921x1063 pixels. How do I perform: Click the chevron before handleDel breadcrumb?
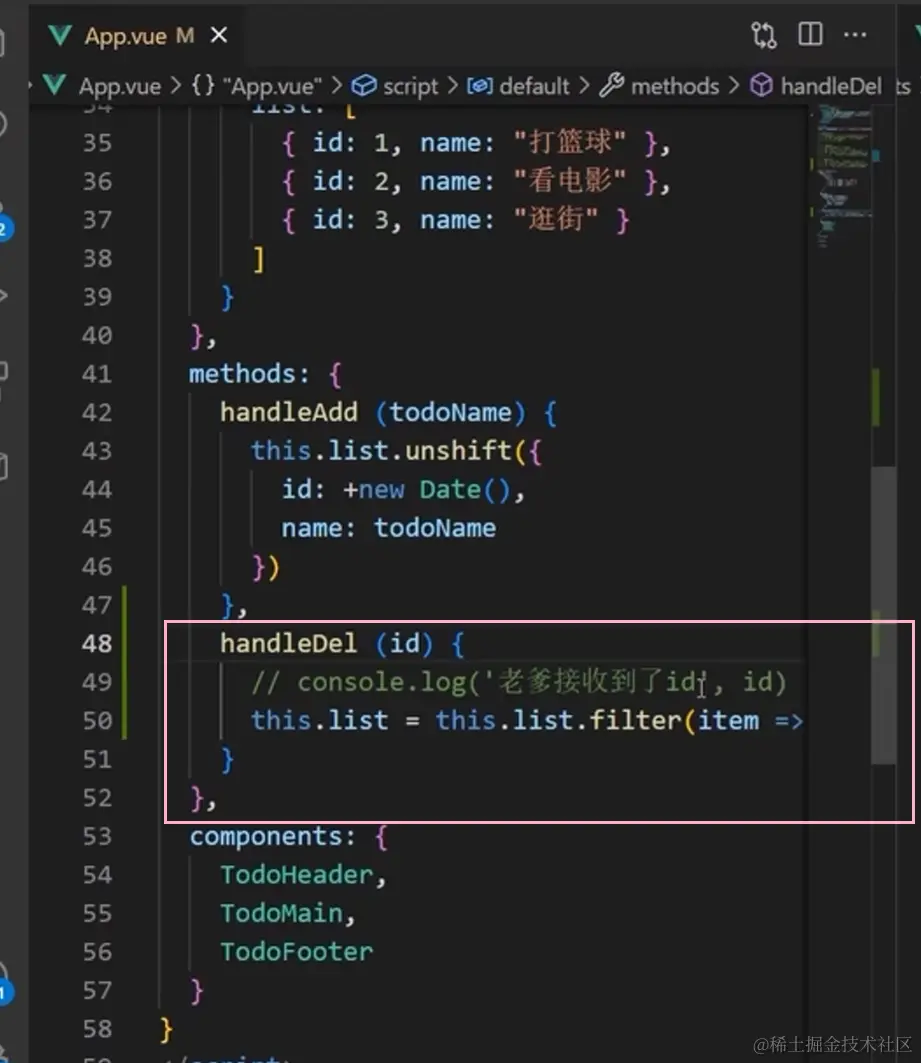[733, 86]
